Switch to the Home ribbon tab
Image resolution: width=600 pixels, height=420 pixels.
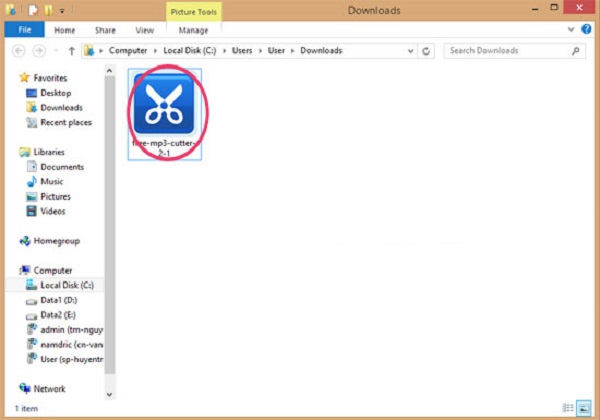point(65,30)
